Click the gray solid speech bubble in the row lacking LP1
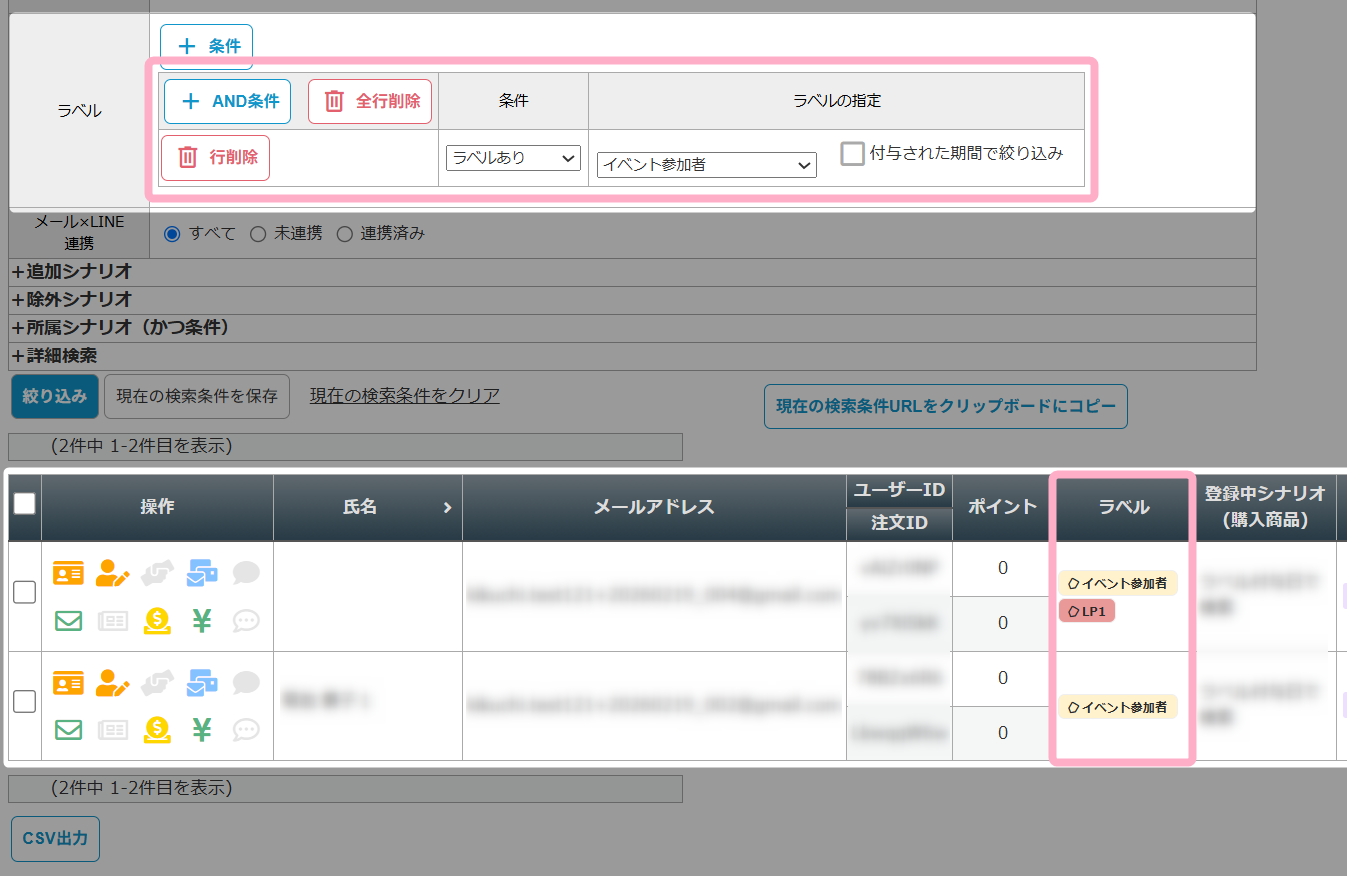The height and width of the screenshot is (876, 1347). (x=246, y=683)
